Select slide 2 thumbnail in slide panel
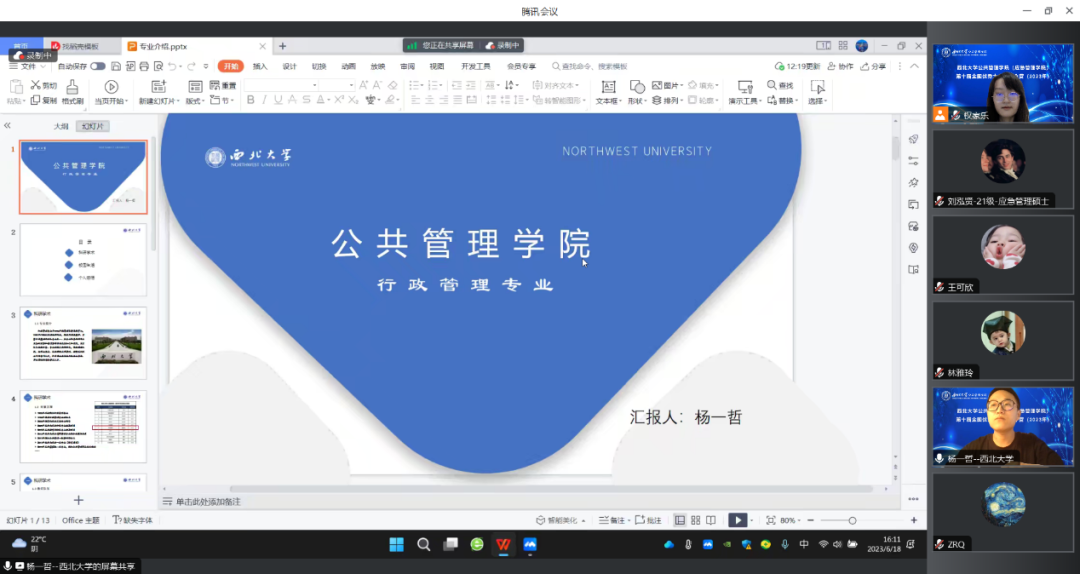Image resolution: width=1080 pixels, height=574 pixels. pos(83,260)
